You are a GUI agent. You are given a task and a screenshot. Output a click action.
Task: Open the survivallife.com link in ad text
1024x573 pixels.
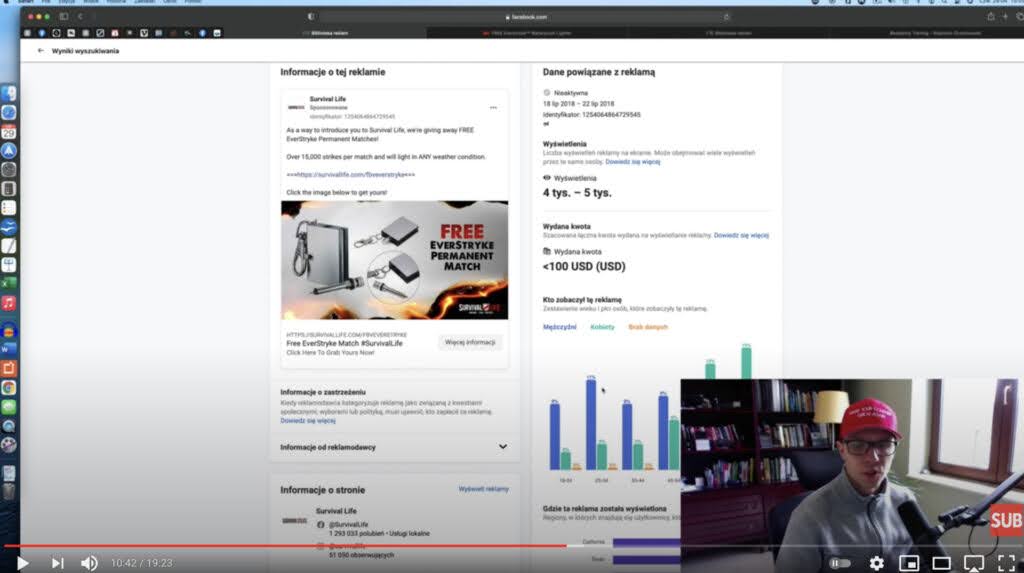(351, 175)
